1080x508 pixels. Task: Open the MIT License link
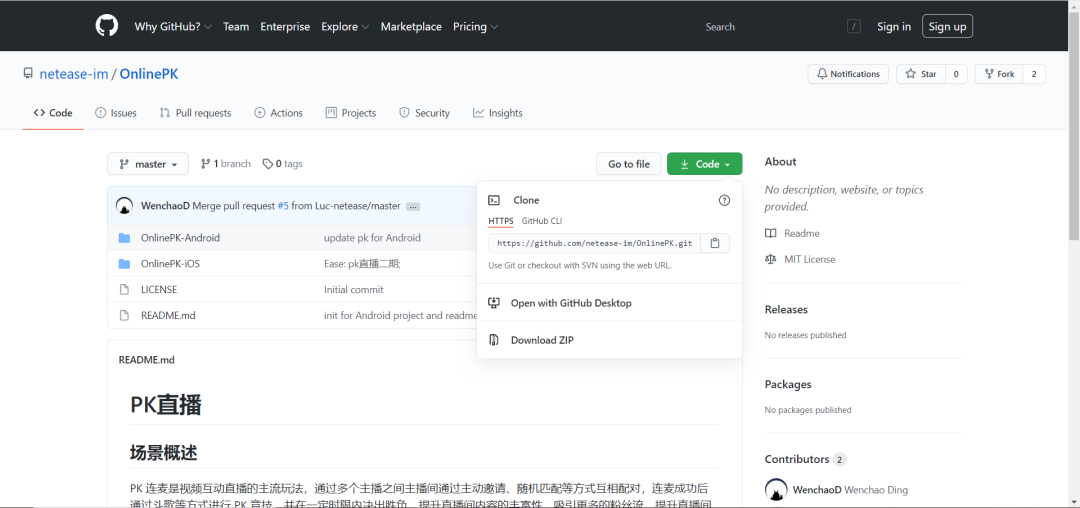point(810,260)
